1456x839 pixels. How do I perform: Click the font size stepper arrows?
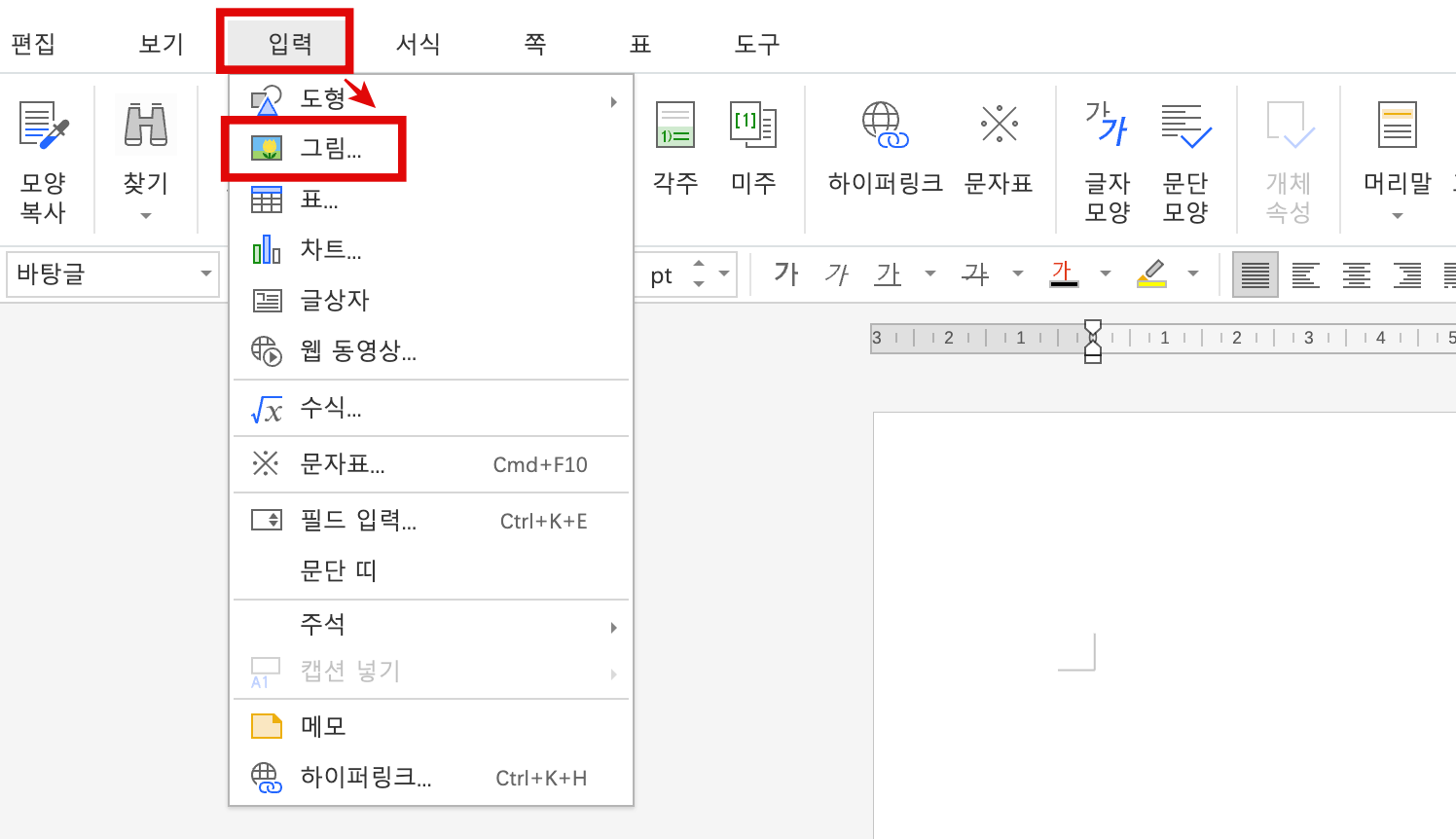pos(699,274)
